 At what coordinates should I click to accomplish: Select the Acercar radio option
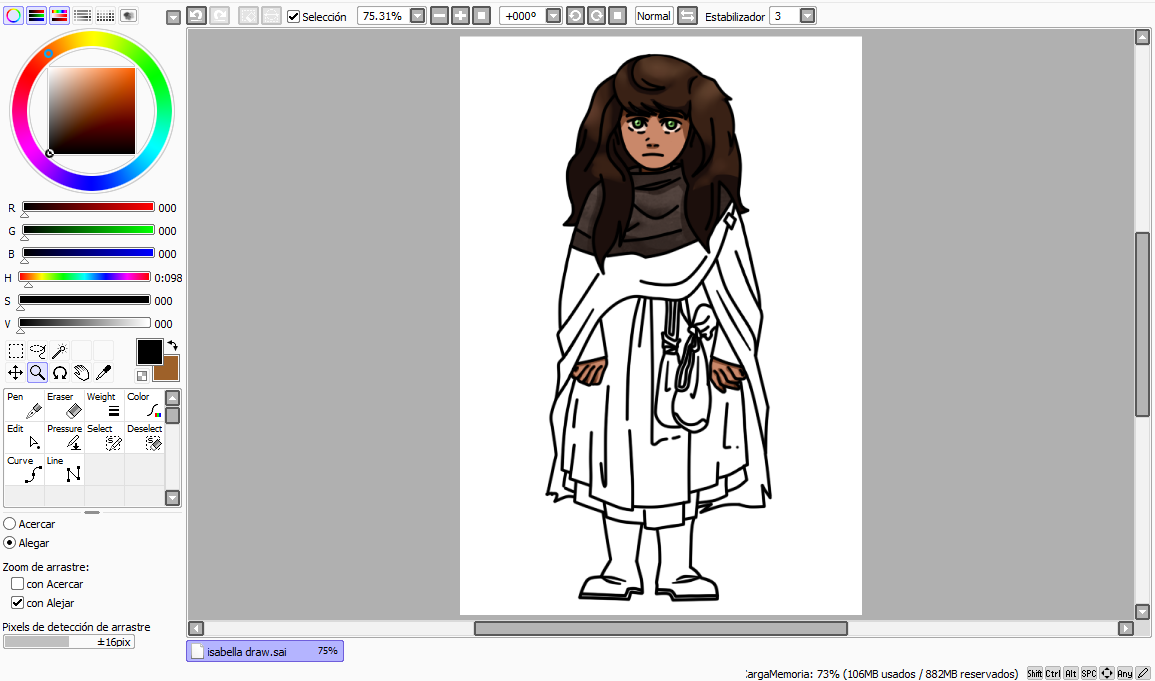coord(10,524)
